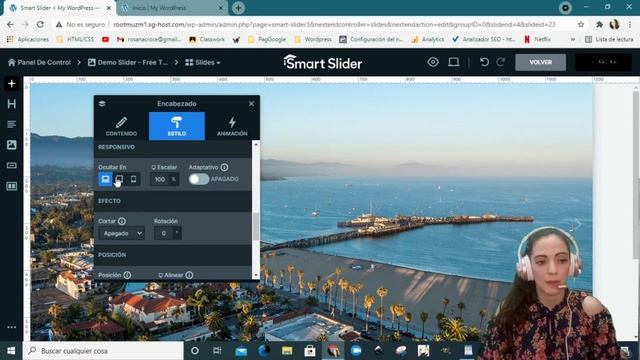Open Task View on taskbar

217,351
